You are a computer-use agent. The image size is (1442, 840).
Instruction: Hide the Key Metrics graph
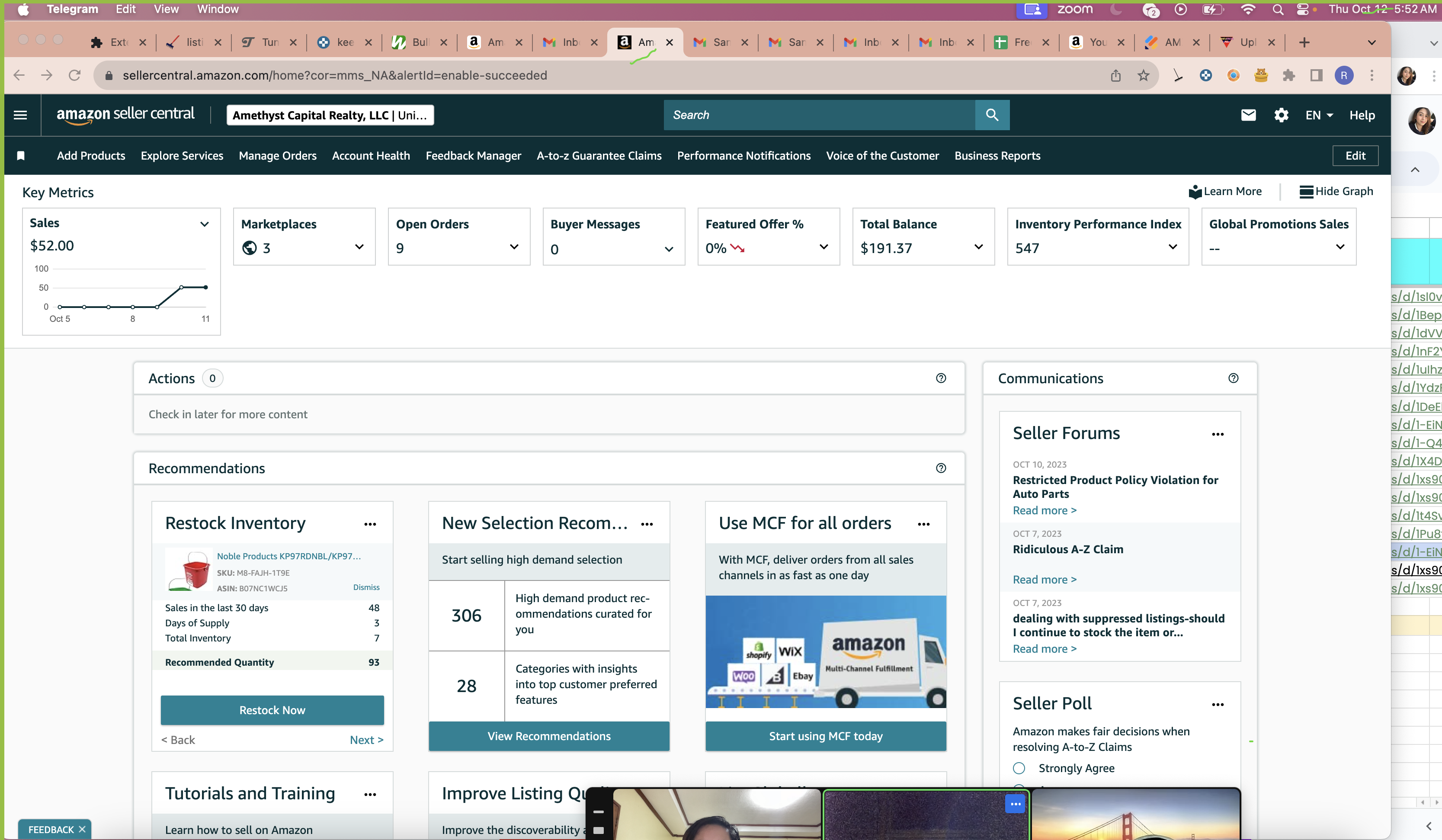click(1336, 192)
